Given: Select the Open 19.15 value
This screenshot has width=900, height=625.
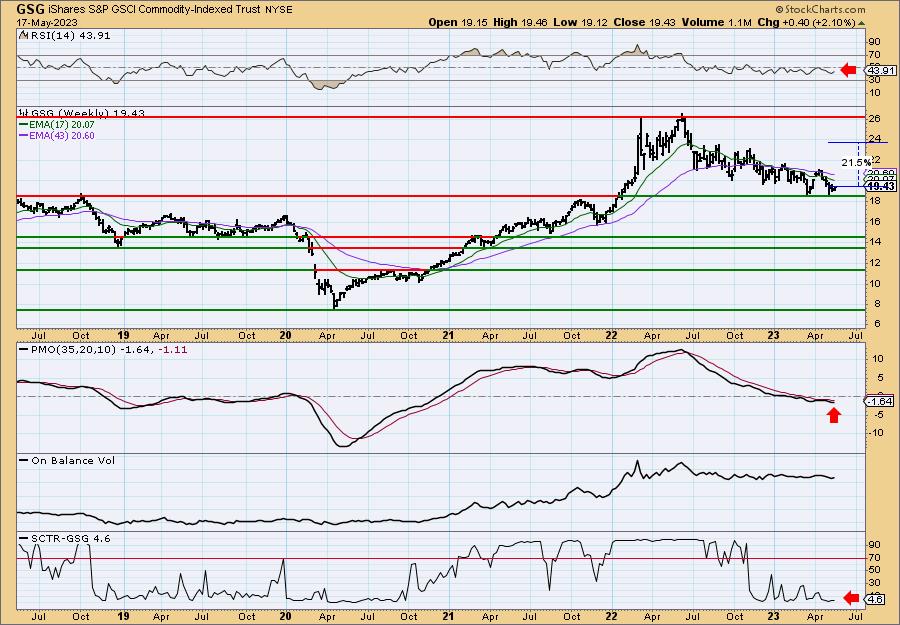Looking at the screenshot, I should coord(457,22).
